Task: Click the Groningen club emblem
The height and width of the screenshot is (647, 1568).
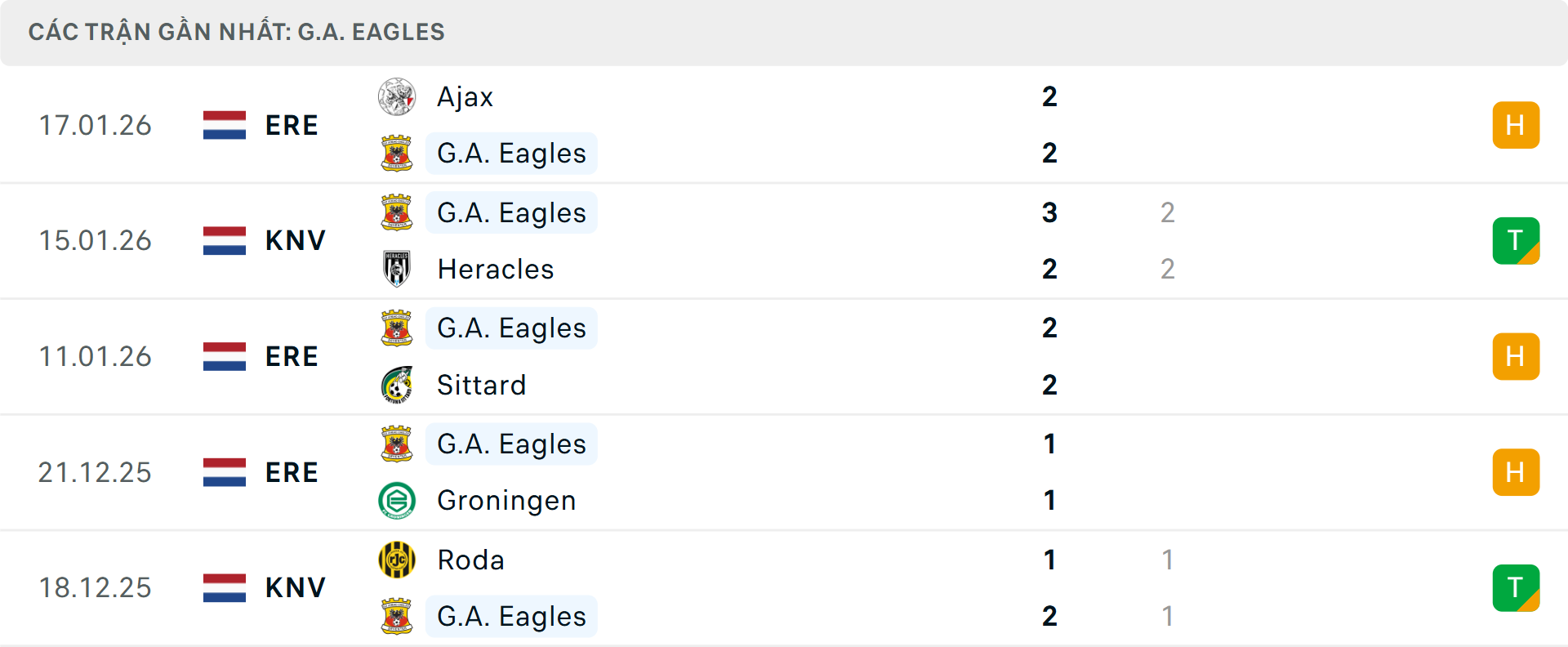Action: pos(397,501)
